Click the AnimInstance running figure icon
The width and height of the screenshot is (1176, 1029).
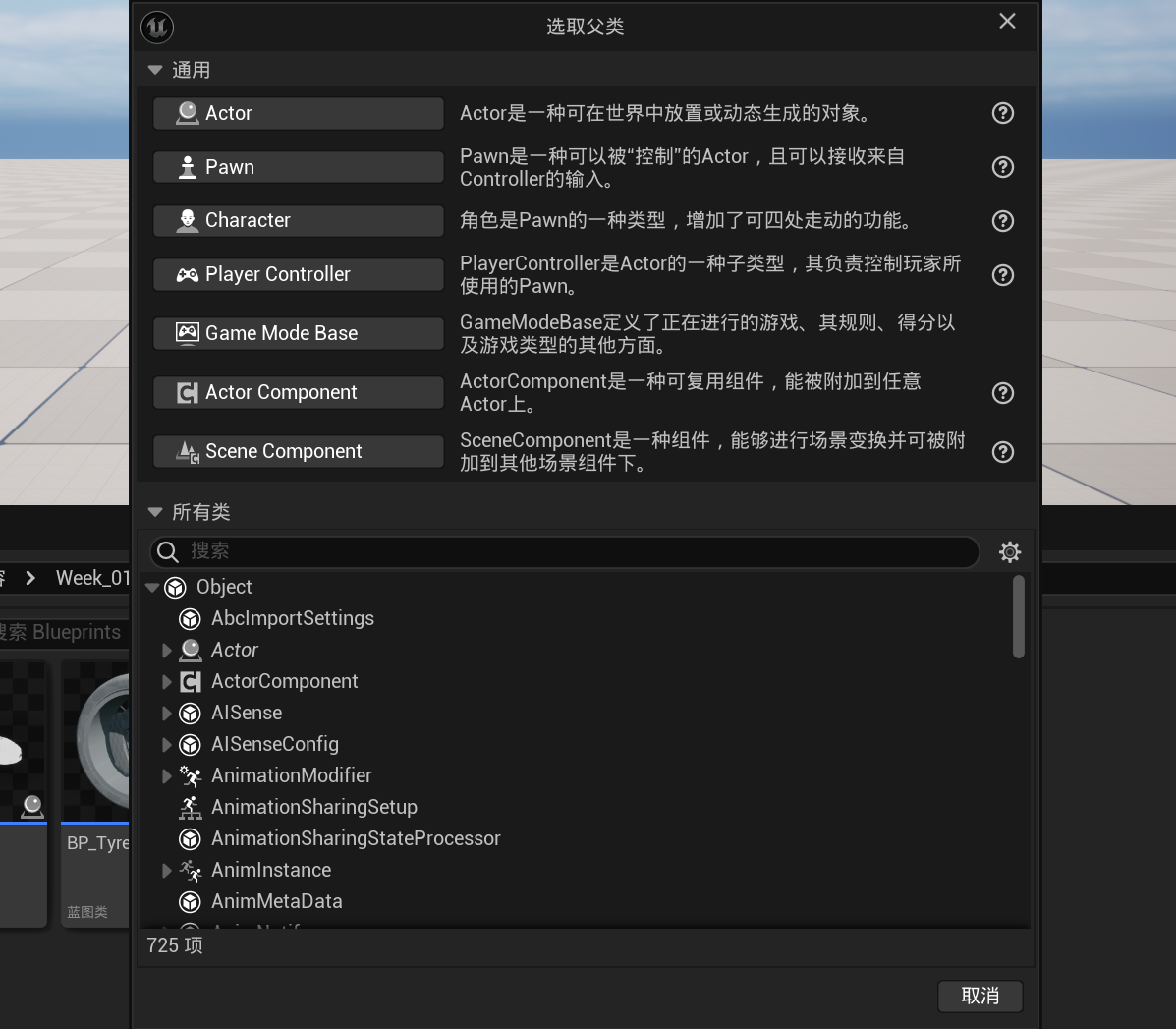(191, 871)
